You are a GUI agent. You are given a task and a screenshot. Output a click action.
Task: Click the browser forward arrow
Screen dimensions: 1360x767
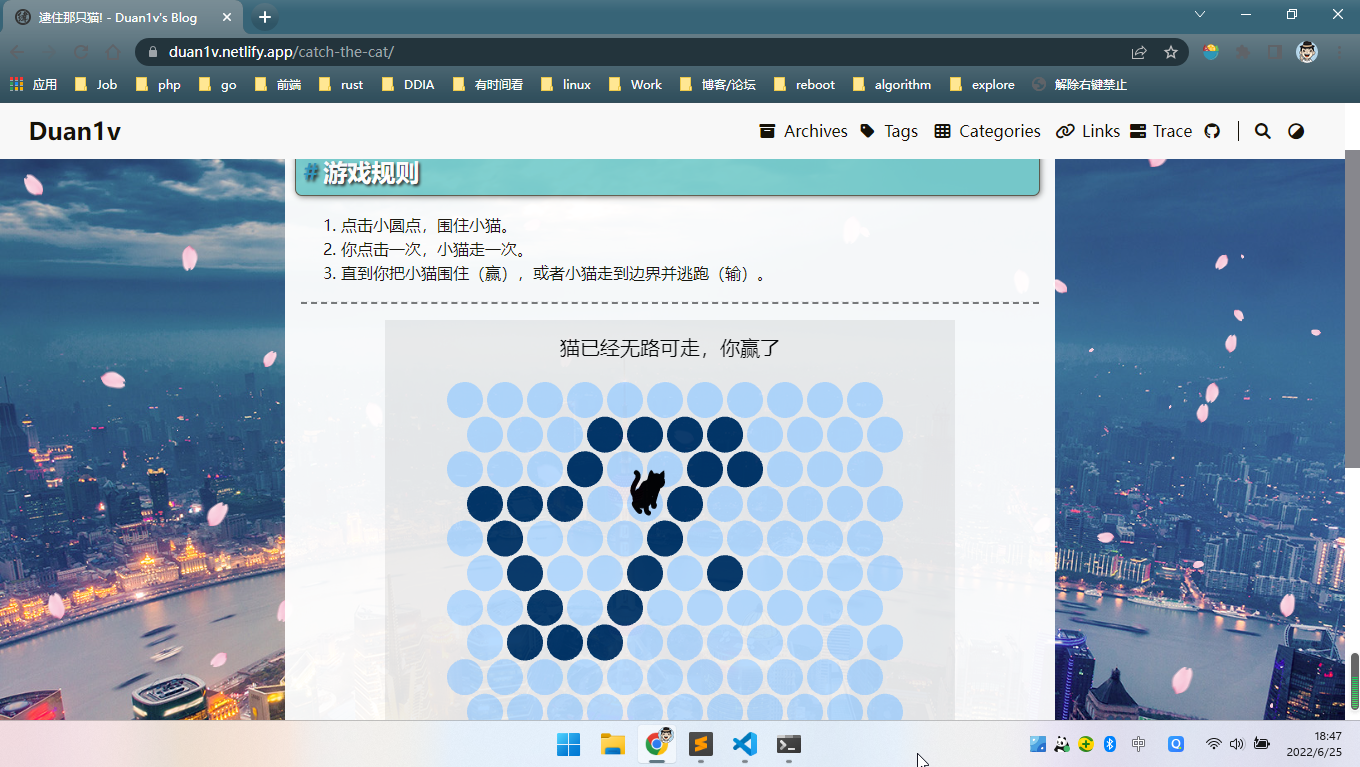coord(49,52)
